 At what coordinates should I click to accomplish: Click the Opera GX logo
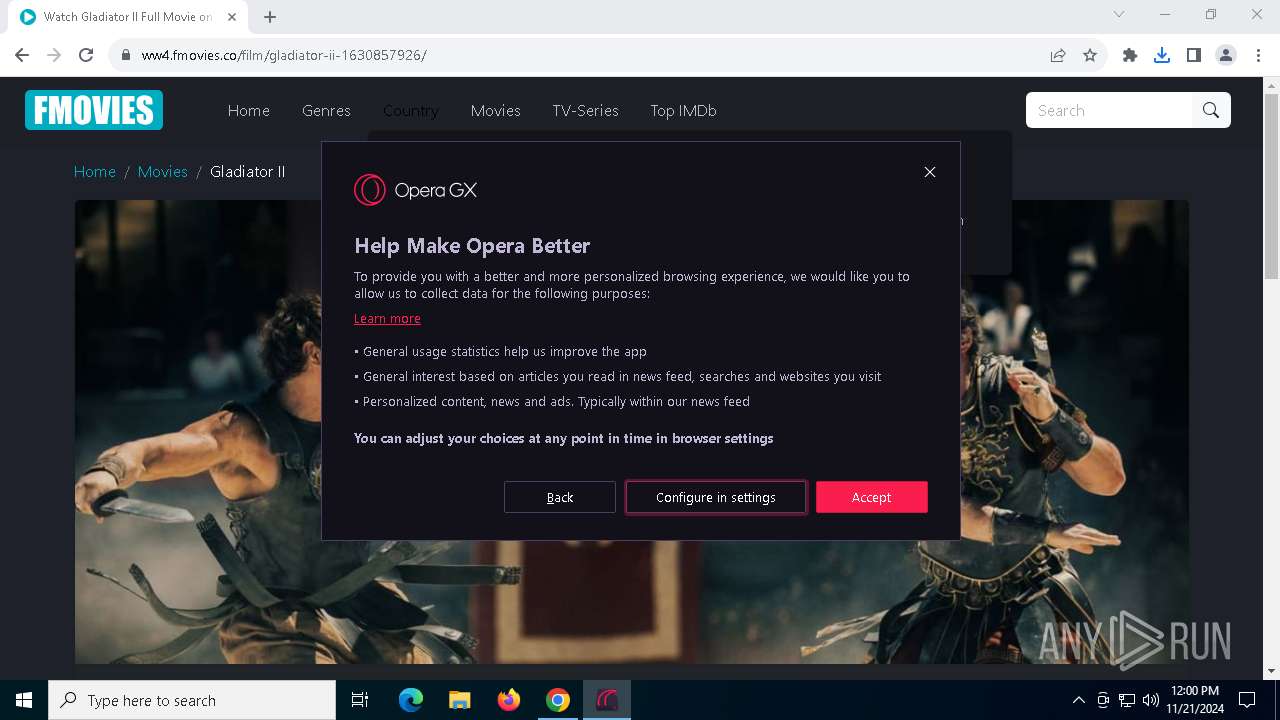415,190
